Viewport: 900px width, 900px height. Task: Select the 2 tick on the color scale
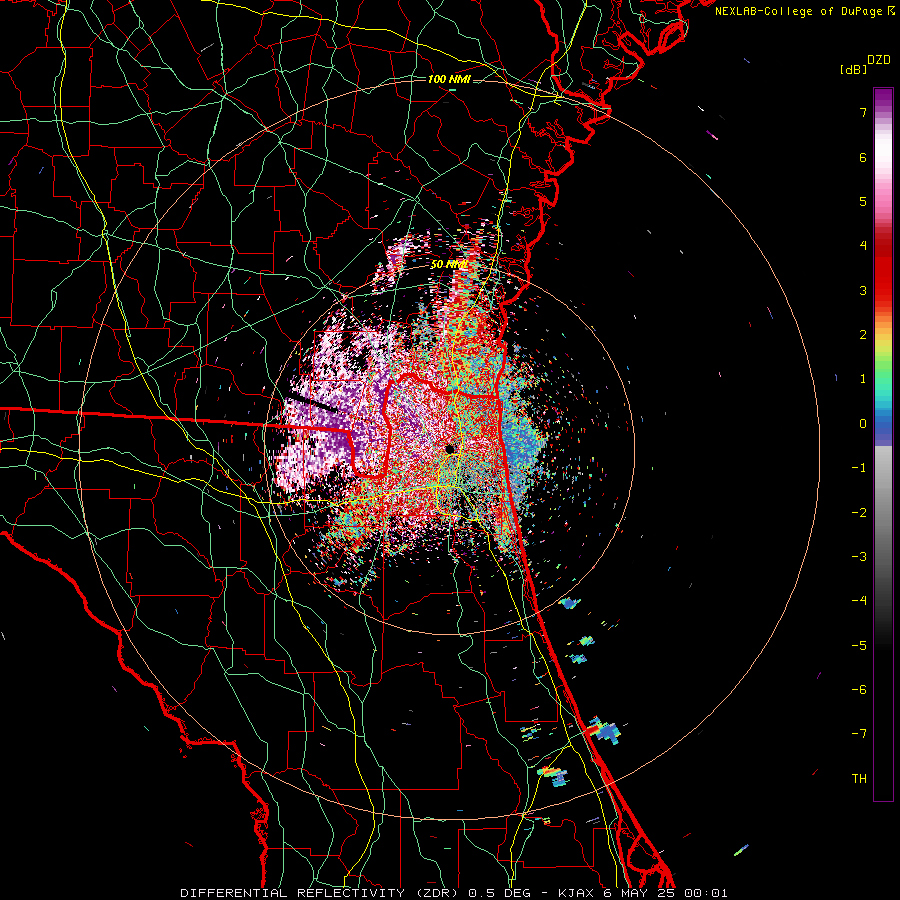(x=863, y=335)
